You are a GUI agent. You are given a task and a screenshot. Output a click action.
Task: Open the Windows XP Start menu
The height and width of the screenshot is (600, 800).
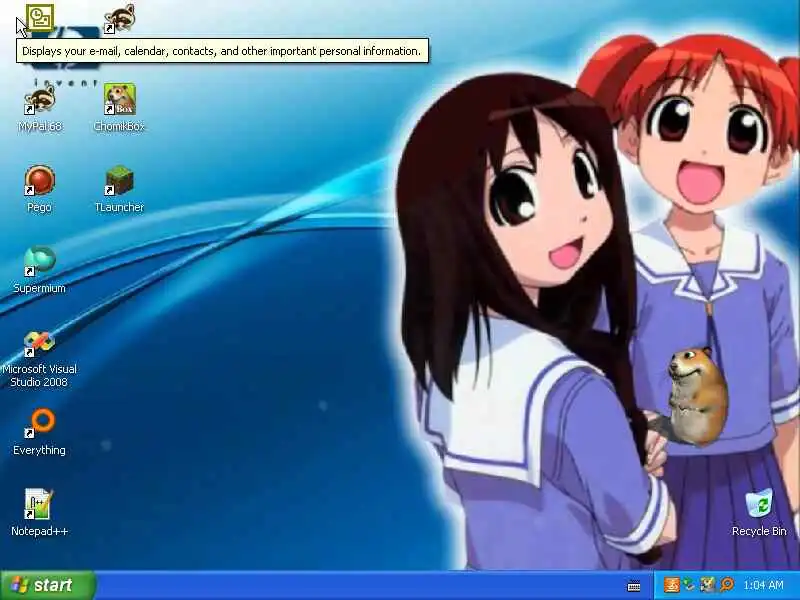(48, 585)
